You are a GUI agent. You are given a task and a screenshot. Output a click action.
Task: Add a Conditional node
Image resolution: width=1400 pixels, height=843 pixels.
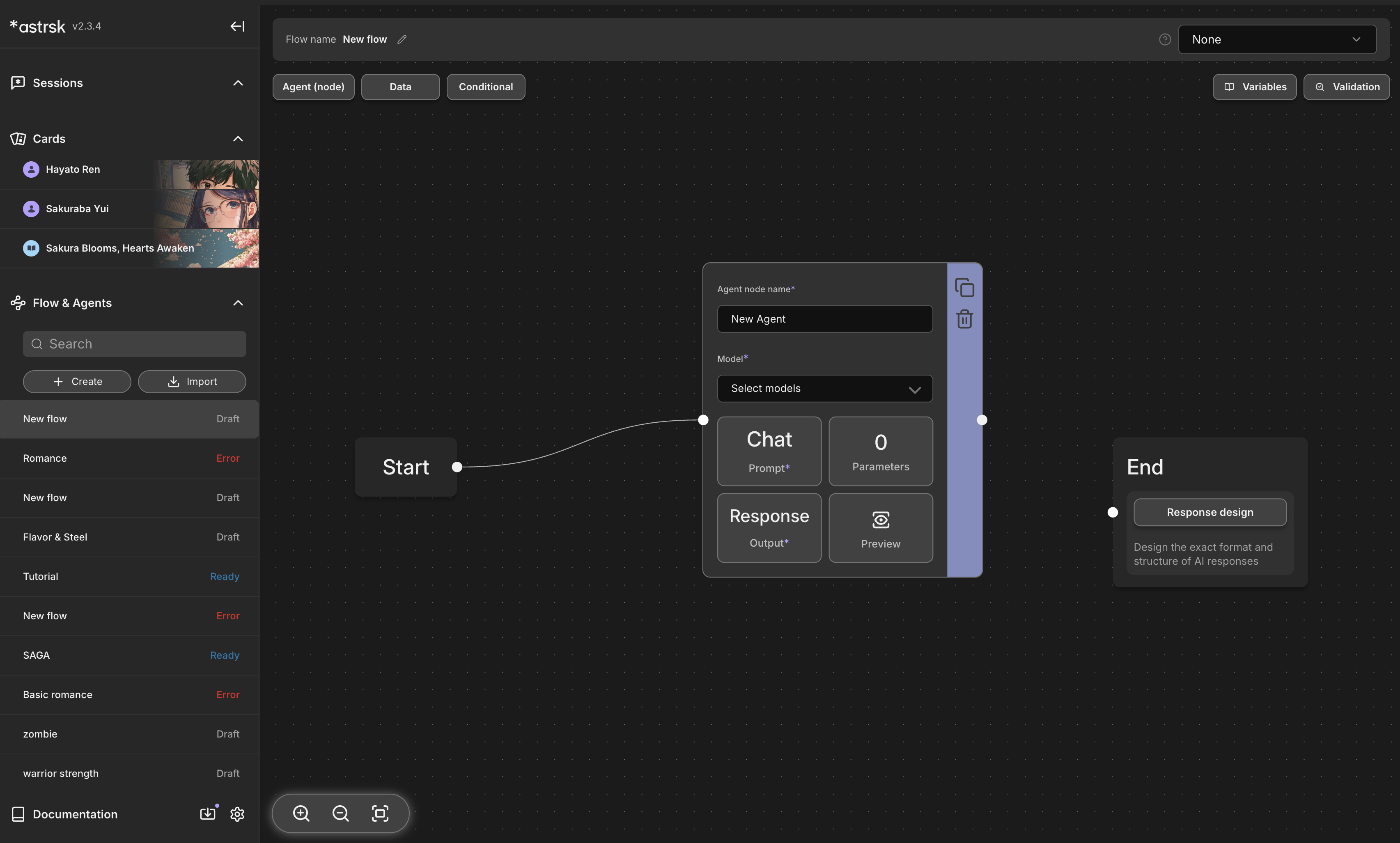(485, 87)
